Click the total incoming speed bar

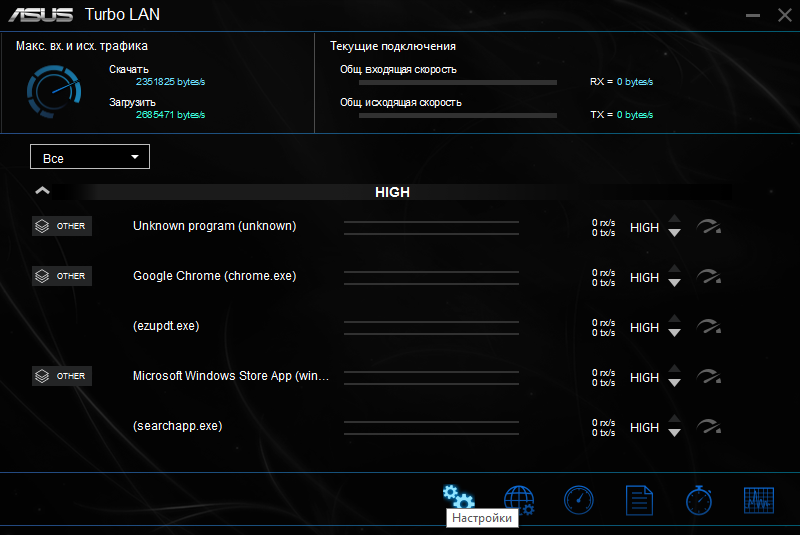pos(458,83)
